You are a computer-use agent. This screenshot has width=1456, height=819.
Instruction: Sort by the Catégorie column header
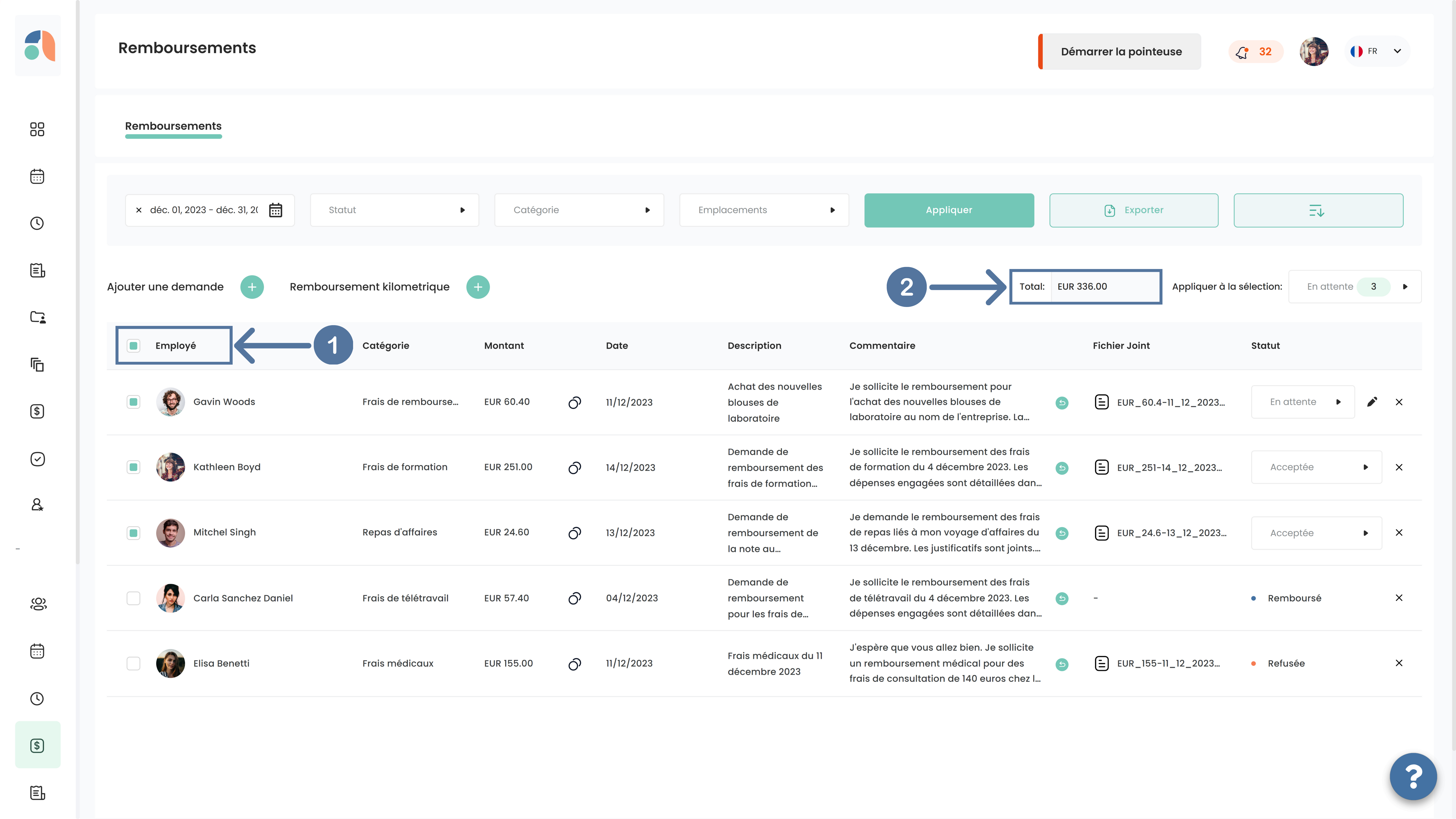[386, 345]
